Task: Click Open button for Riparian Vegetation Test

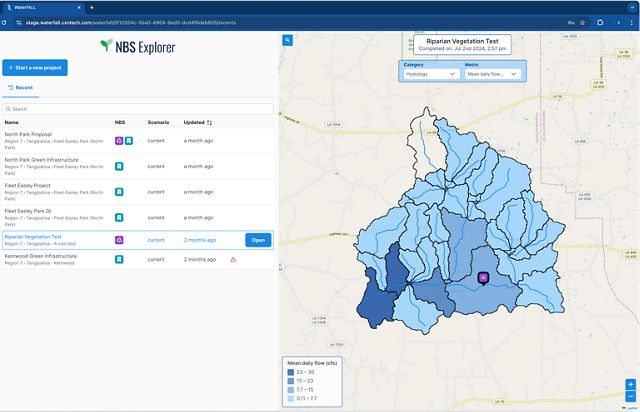Action: tap(258, 240)
